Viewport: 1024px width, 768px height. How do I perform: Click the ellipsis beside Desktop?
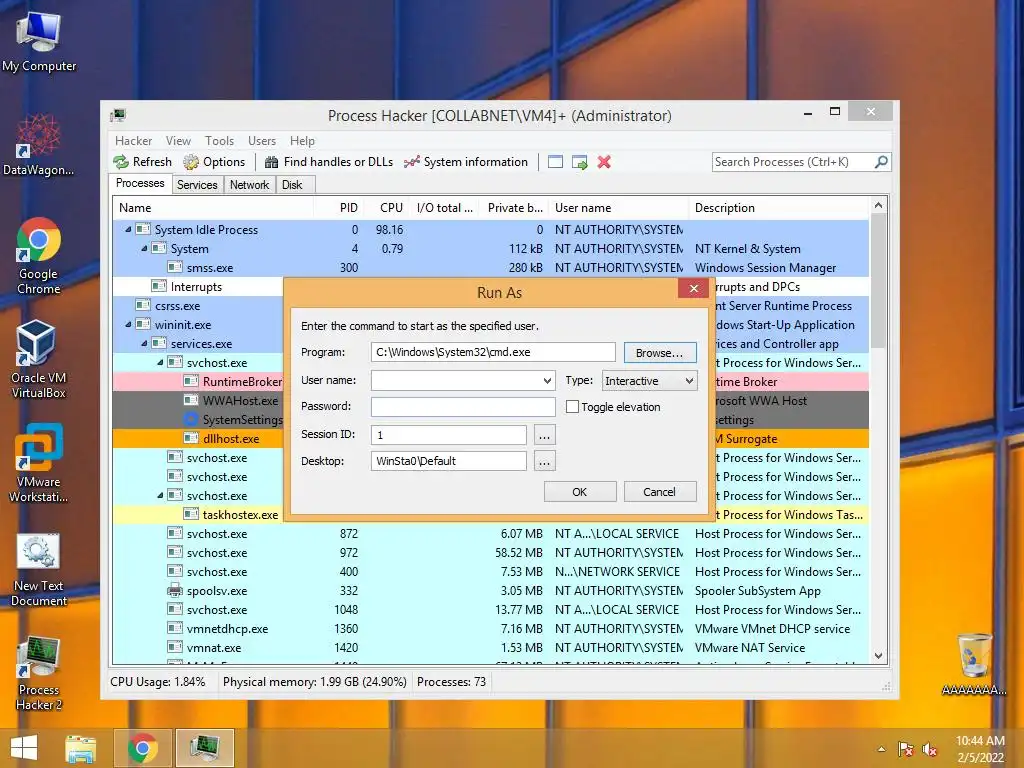point(544,462)
